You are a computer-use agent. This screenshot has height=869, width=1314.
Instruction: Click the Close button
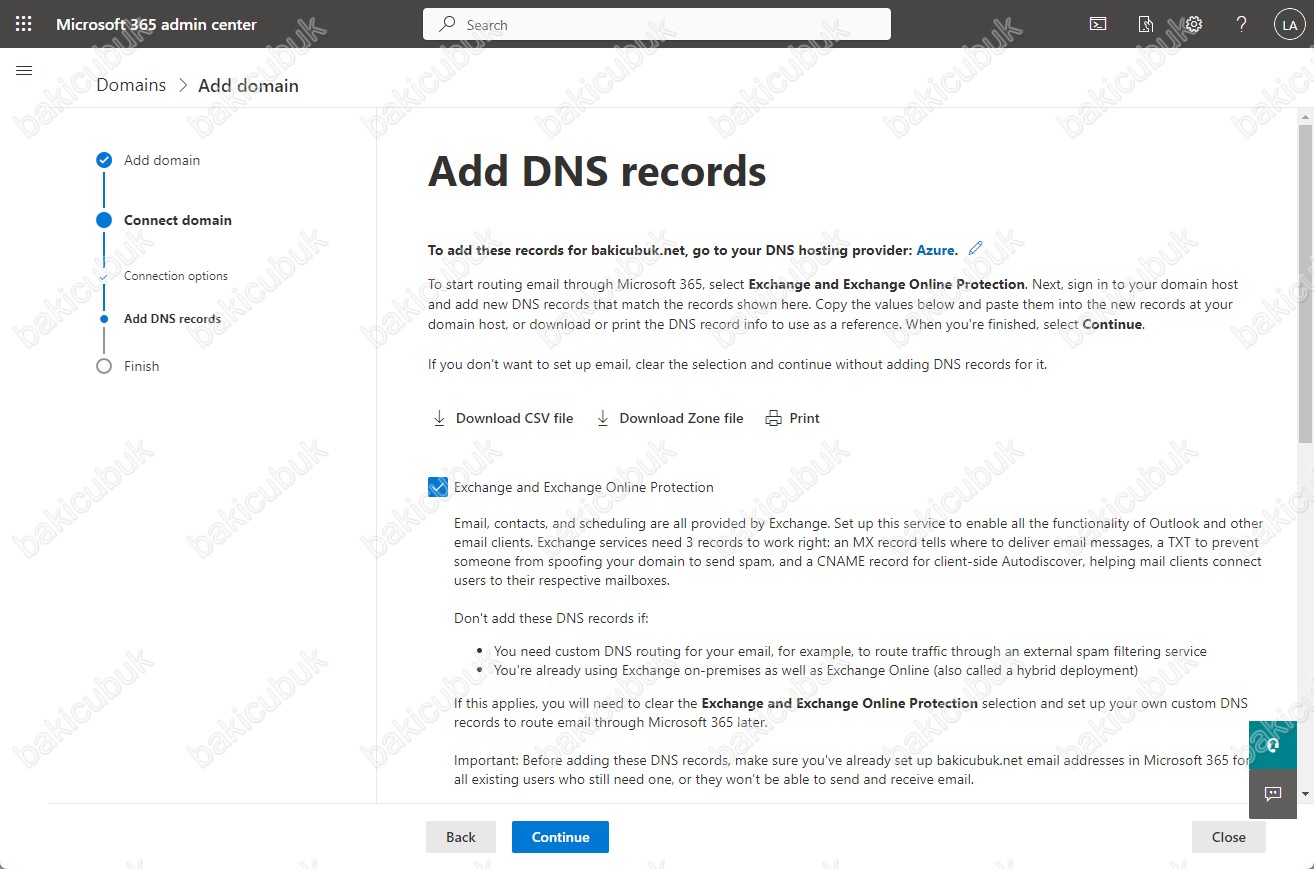pyautogui.click(x=1229, y=837)
